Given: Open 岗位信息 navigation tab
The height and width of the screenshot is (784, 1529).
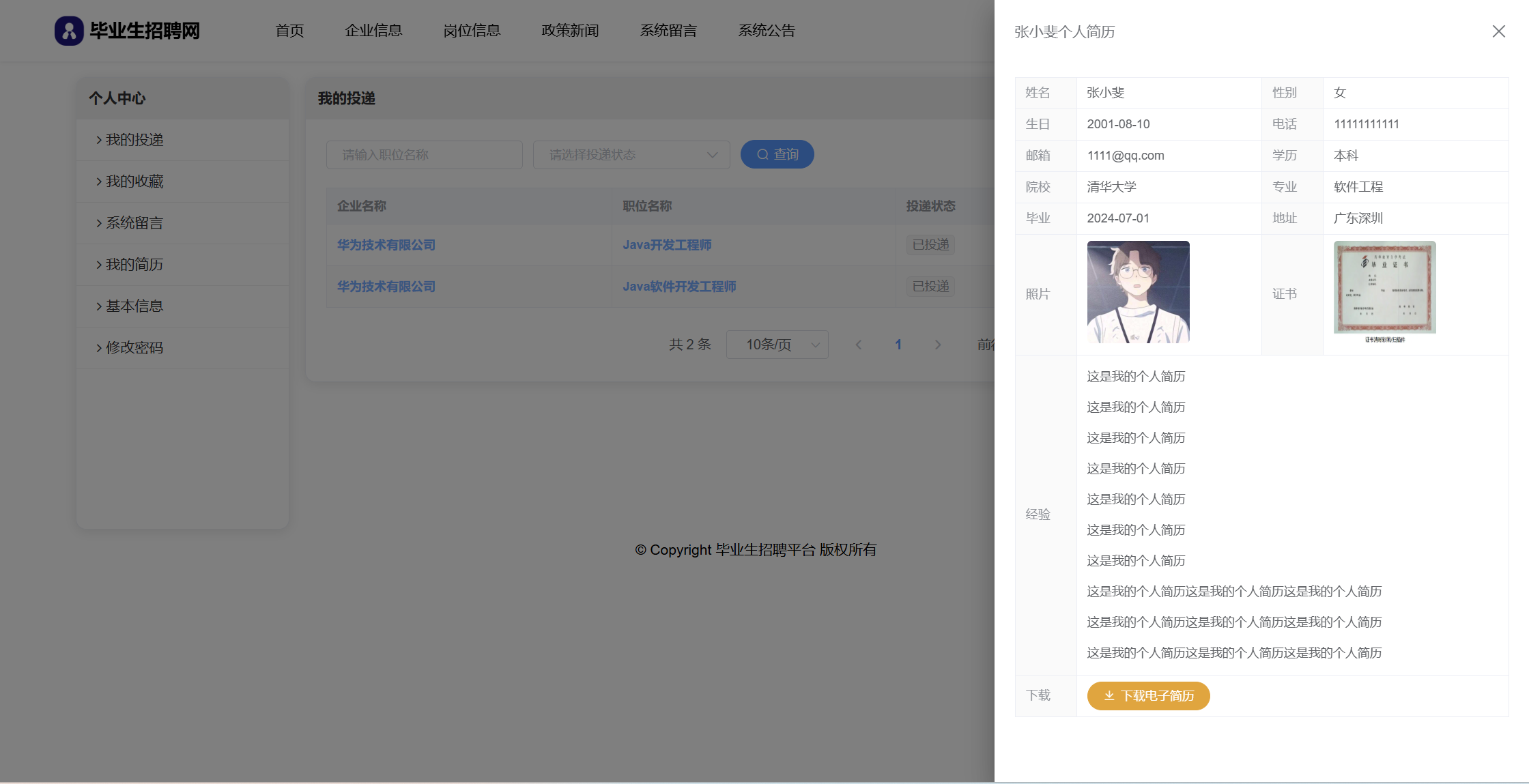Looking at the screenshot, I should tap(472, 31).
